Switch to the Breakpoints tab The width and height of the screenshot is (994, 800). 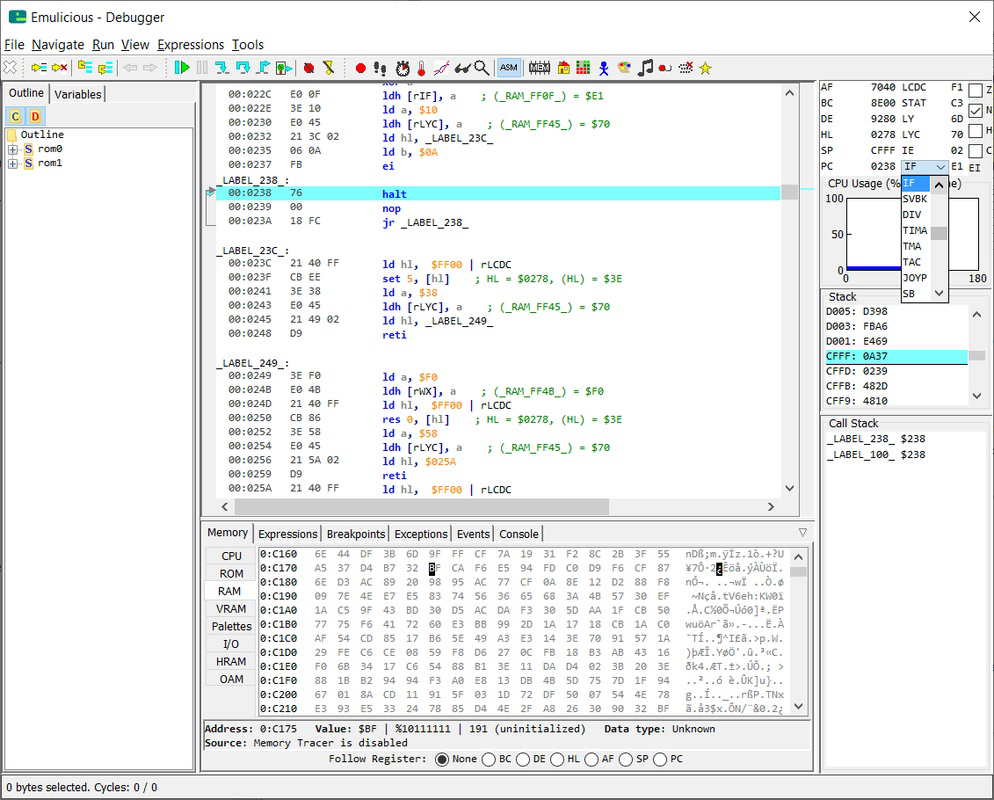356,534
